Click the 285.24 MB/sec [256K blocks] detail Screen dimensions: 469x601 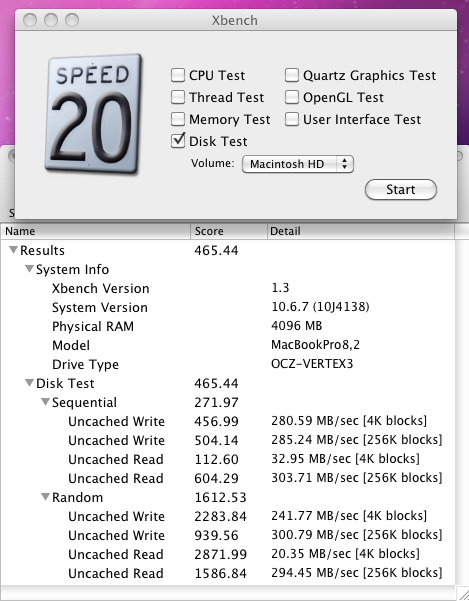click(357, 440)
